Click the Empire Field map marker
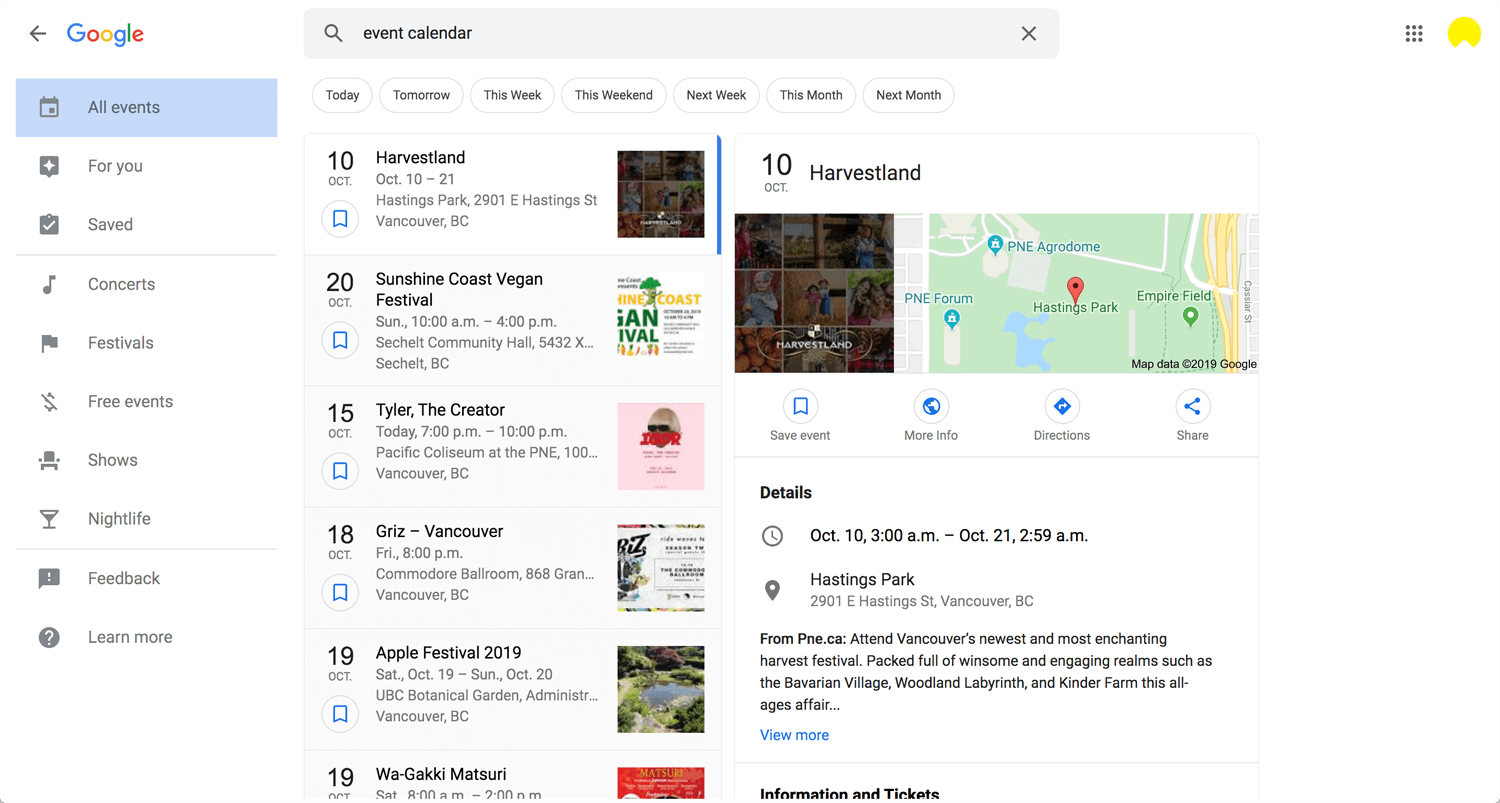This screenshot has height=803, width=1500. click(x=1190, y=317)
